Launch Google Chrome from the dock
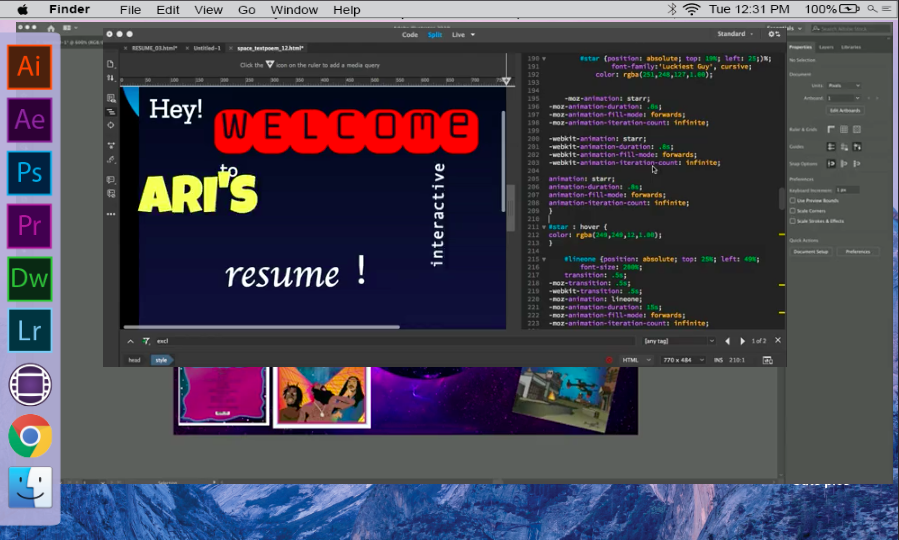Image resolution: width=899 pixels, height=540 pixels. coord(29,436)
